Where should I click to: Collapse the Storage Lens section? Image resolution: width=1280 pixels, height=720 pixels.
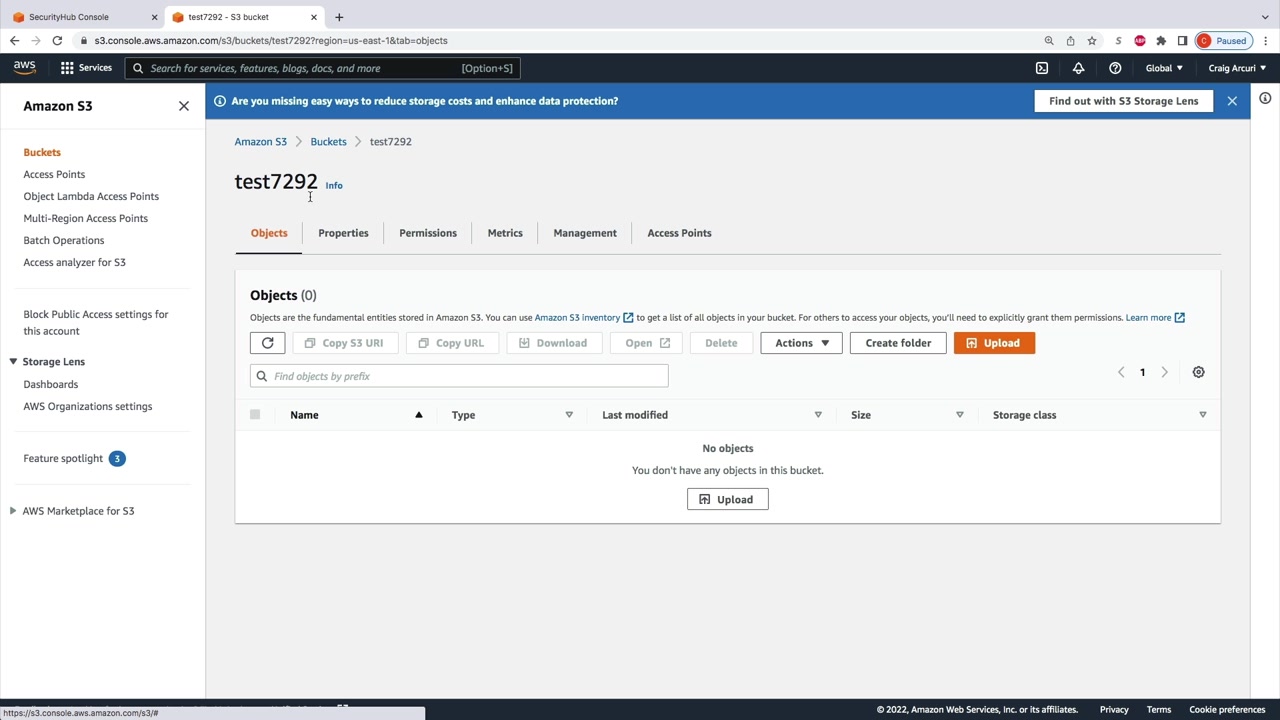13,362
